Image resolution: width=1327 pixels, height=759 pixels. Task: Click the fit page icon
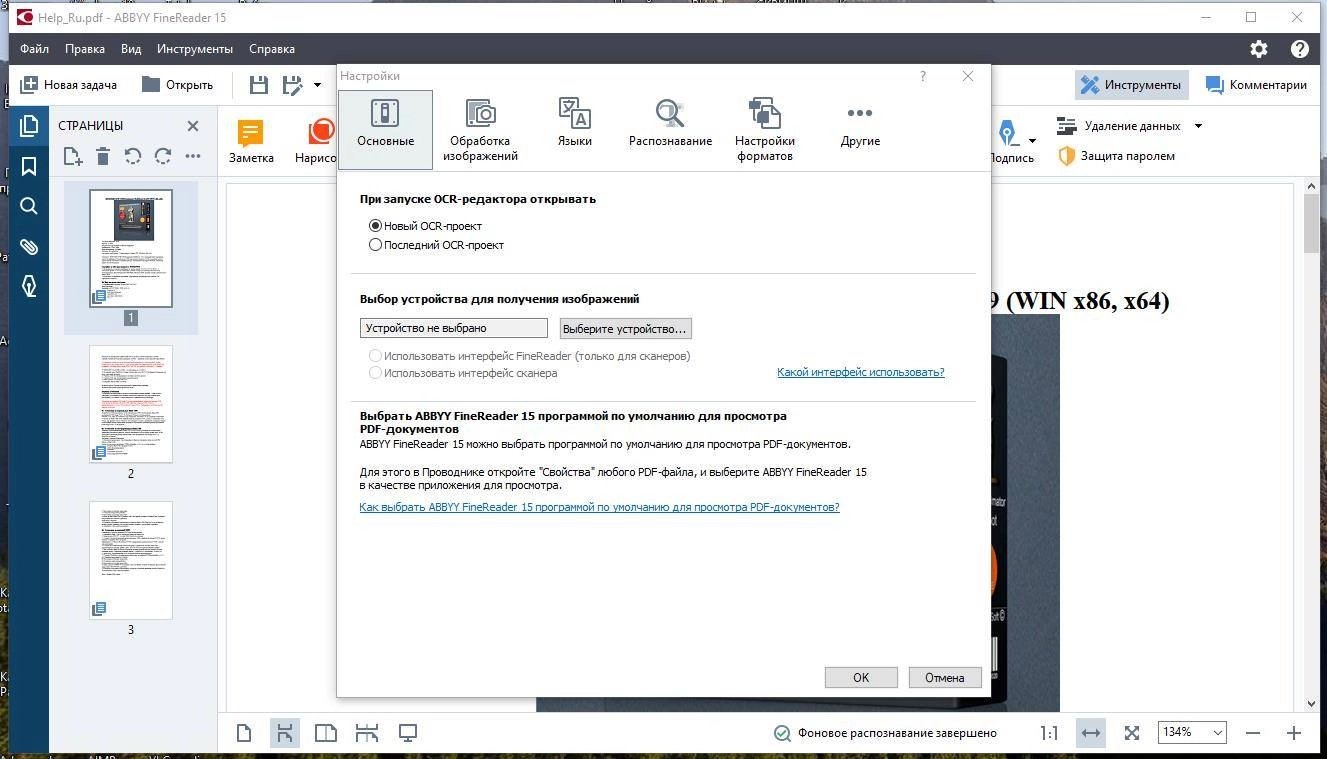[x=1132, y=733]
